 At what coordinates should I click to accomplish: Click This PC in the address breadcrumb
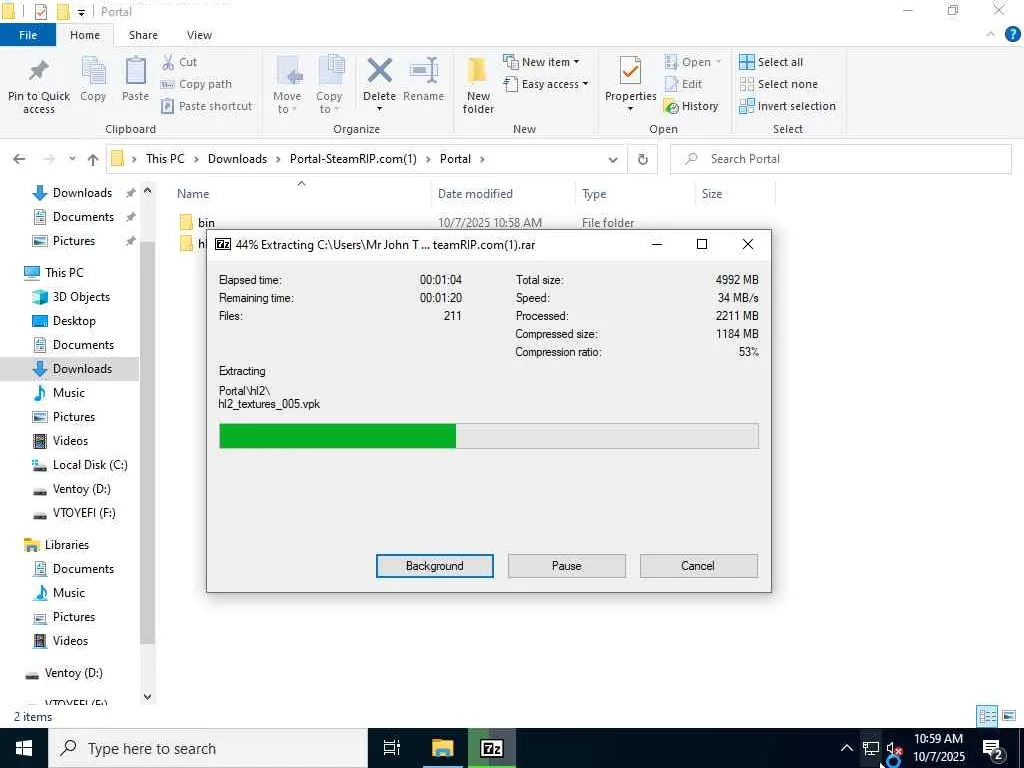pyautogui.click(x=165, y=159)
